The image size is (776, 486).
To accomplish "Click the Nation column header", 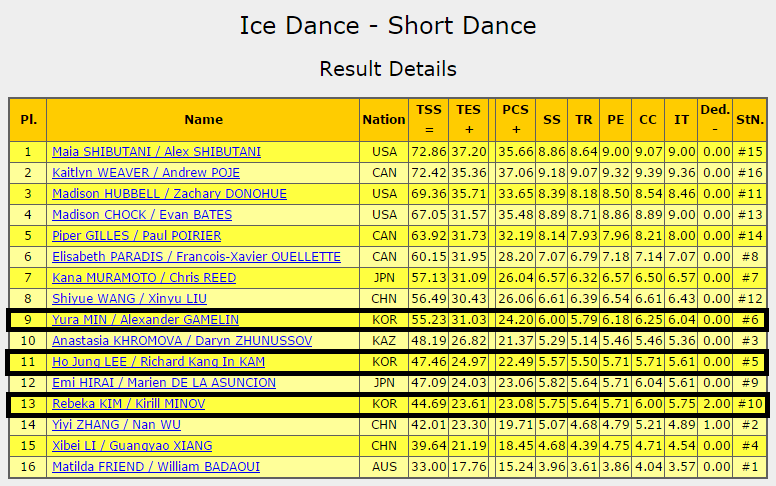I will pos(384,120).
